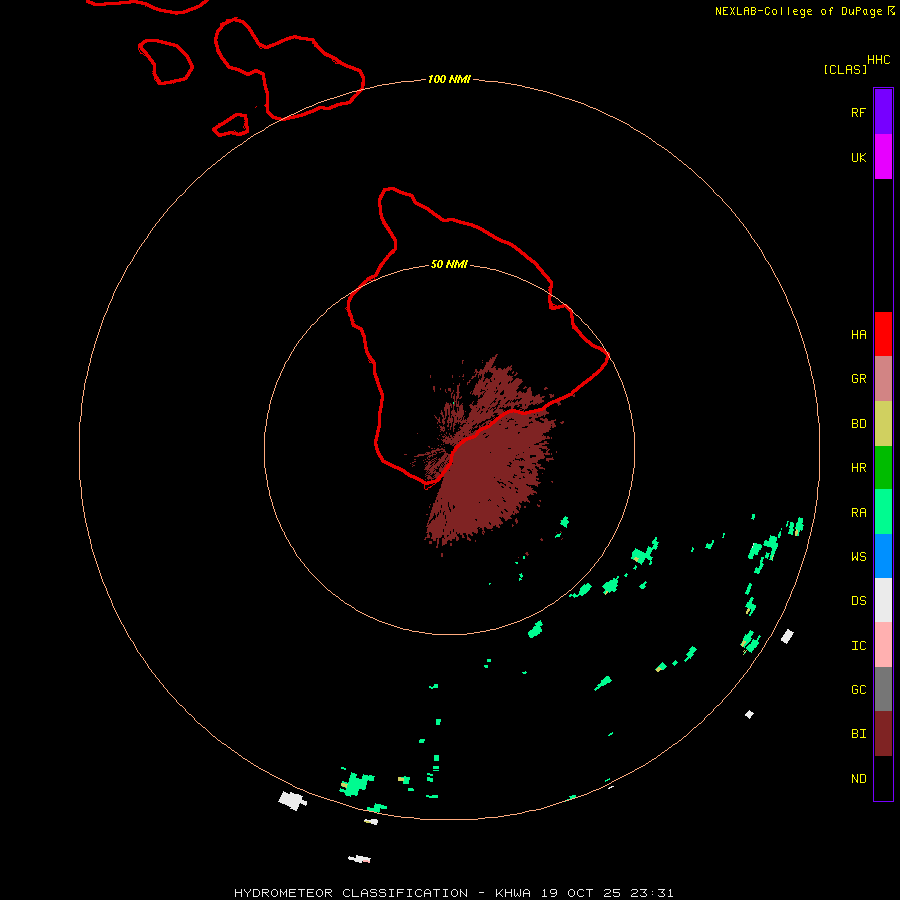Click the Hydrometeor Classification KHWA title text

[453, 893]
